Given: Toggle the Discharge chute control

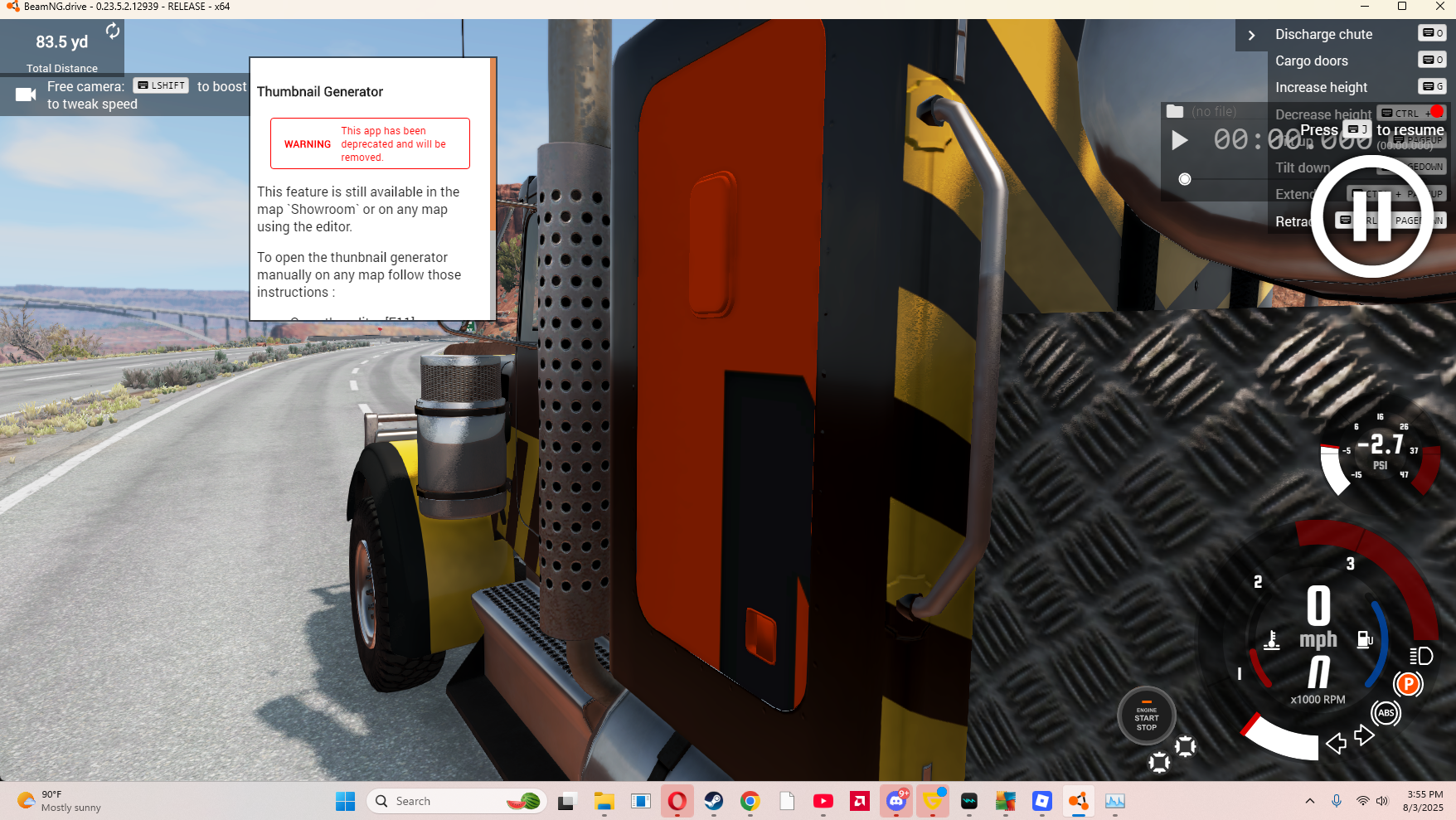Looking at the screenshot, I should [1325, 34].
